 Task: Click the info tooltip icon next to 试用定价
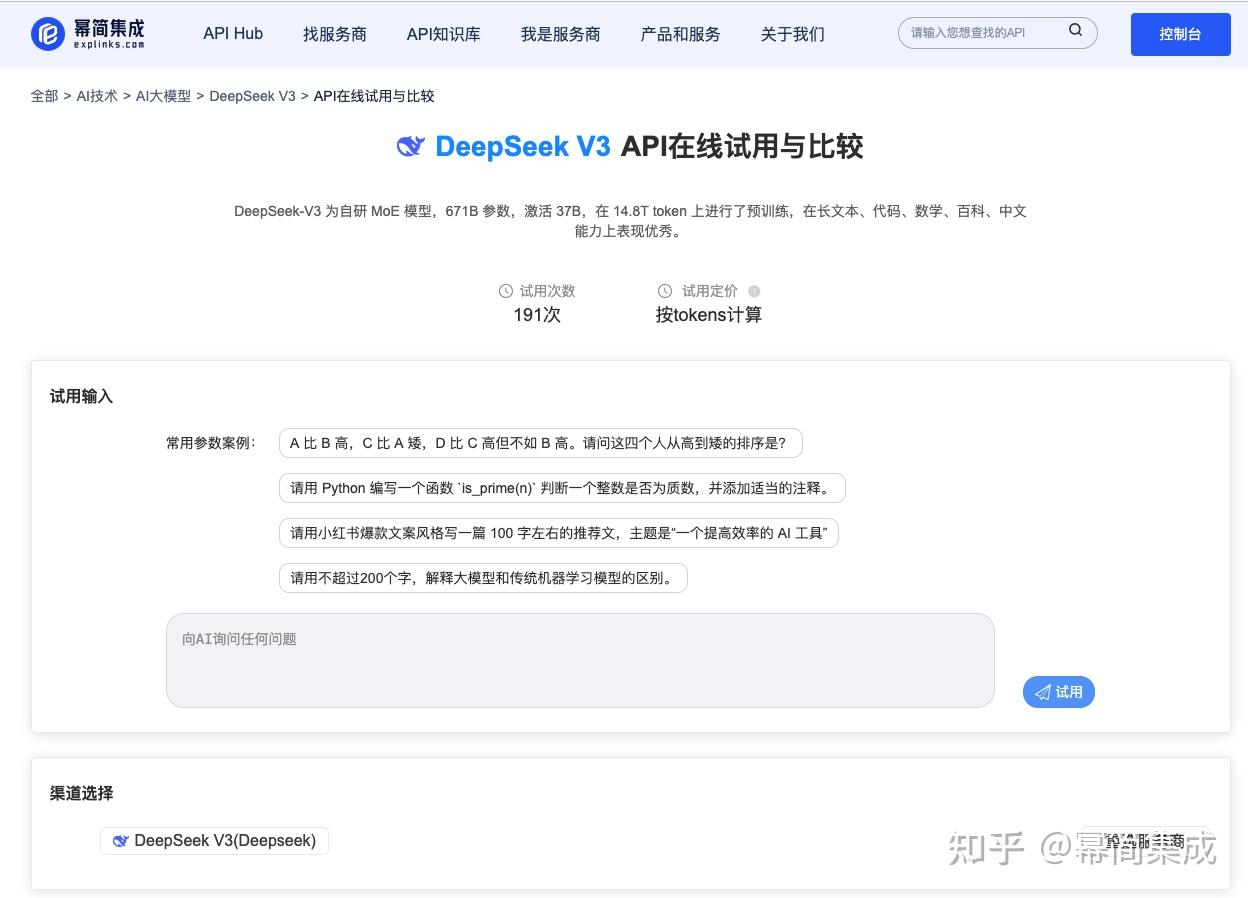pyautogui.click(x=754, y=290)
